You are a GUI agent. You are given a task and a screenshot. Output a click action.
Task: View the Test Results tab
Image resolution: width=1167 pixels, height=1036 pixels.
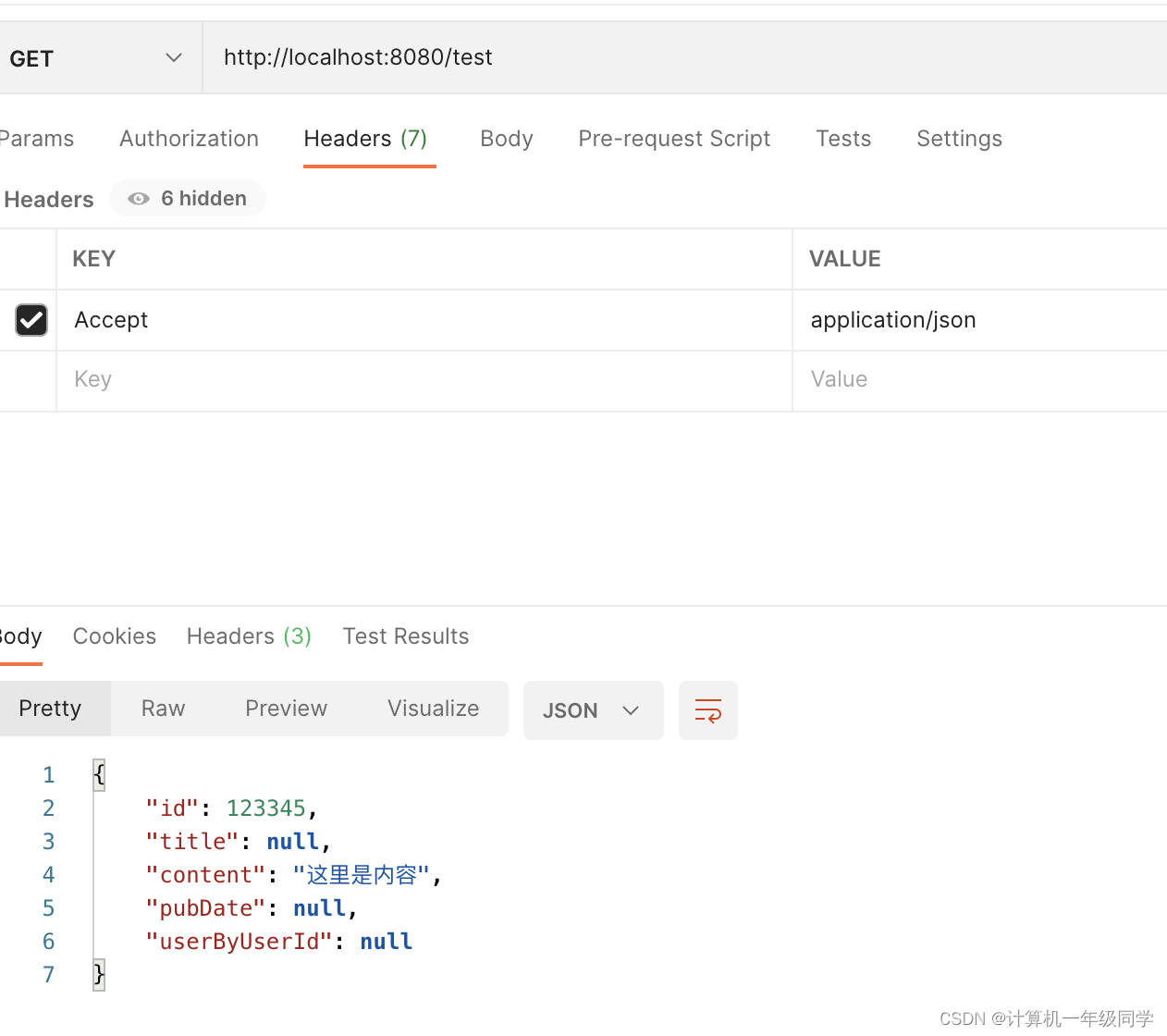(x=406, y=636)
